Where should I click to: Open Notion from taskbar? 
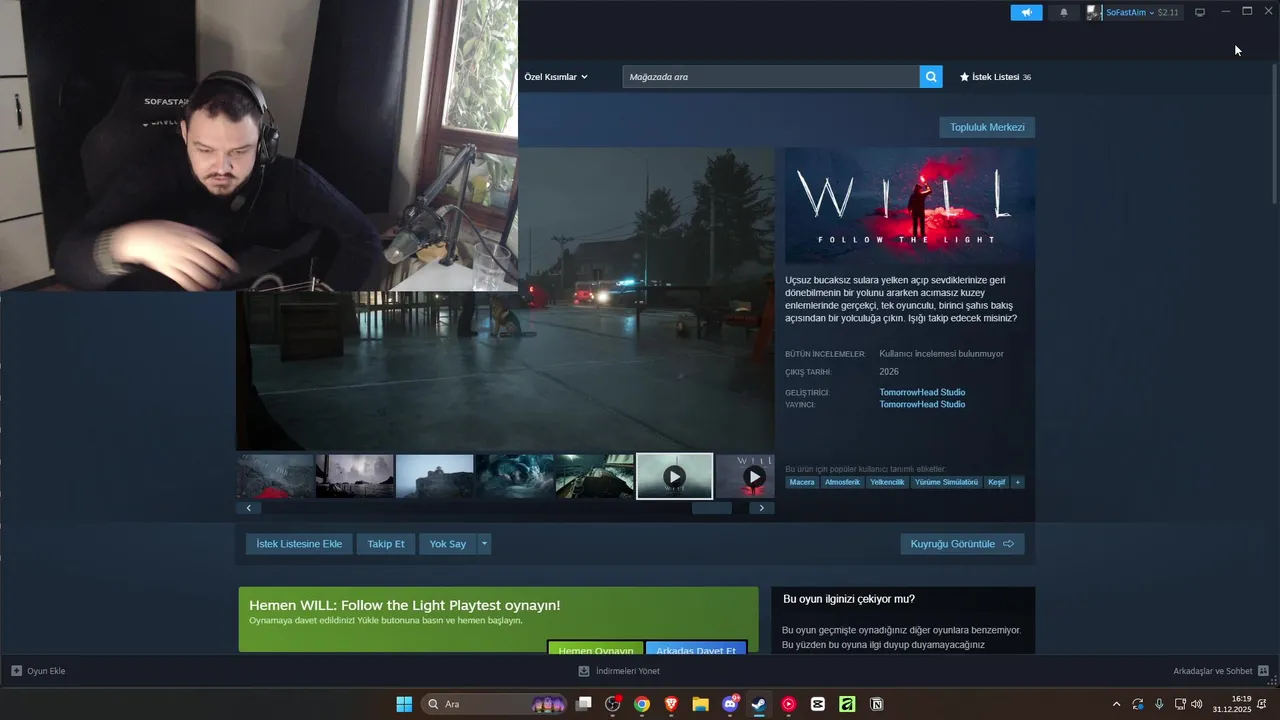click(876, 704)
